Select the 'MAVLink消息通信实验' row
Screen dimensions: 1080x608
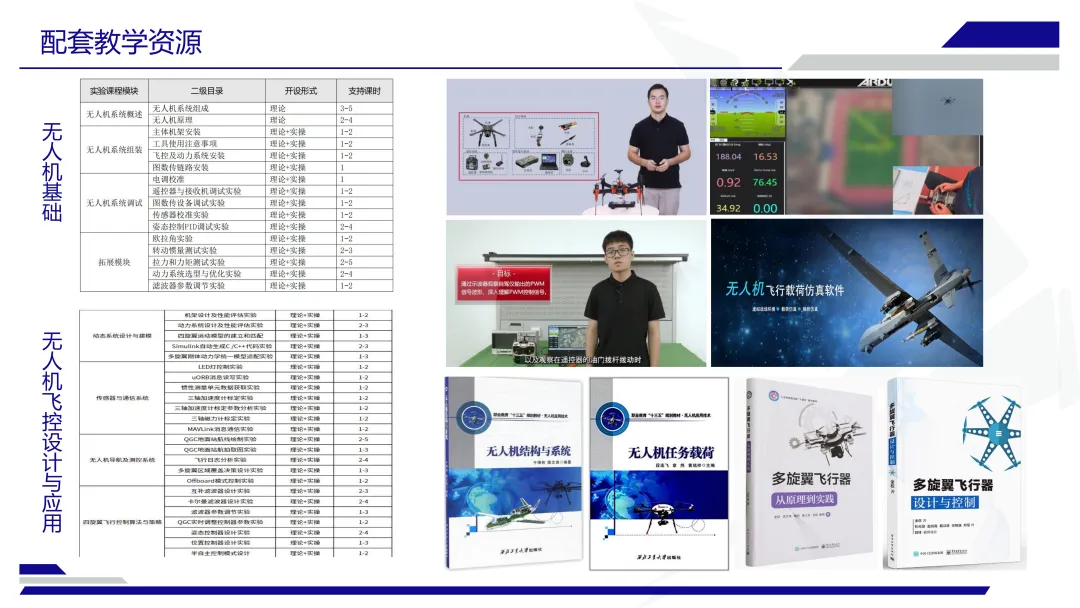236,429
